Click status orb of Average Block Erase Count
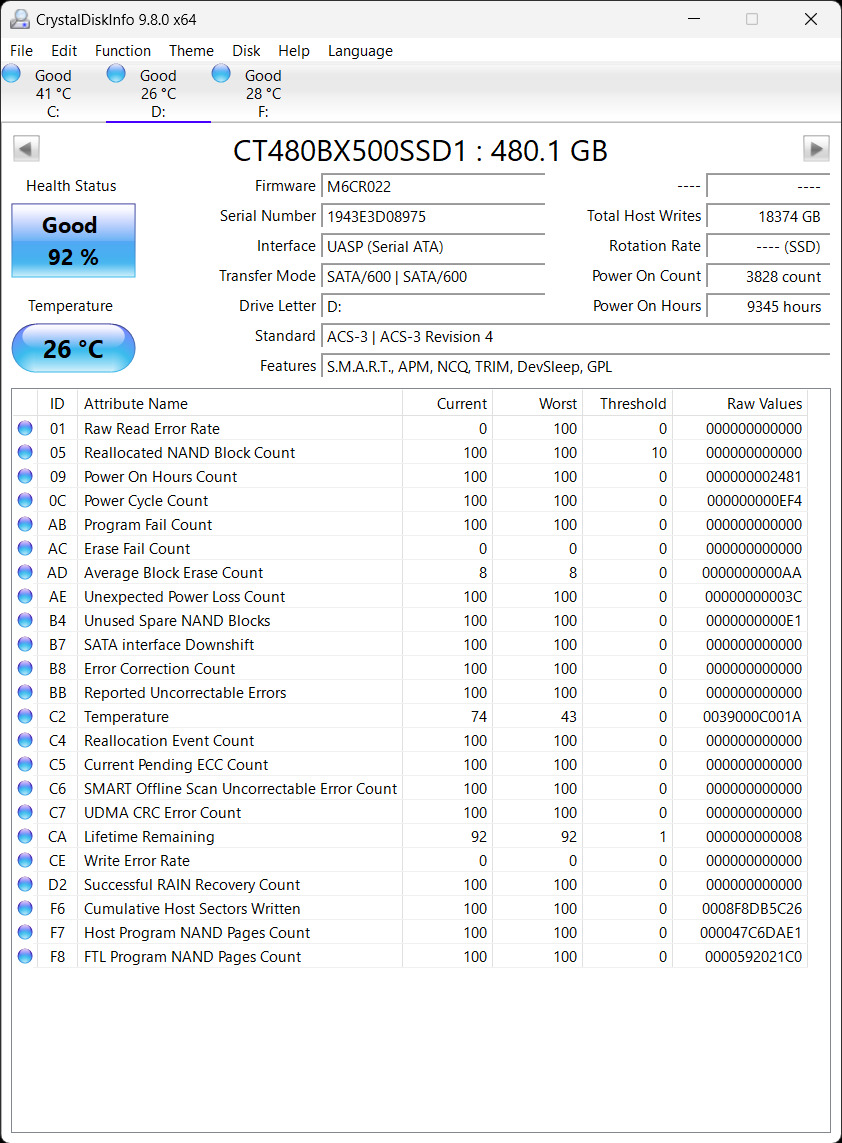The width and height of the screenshot is (842, 1143). 26,573
